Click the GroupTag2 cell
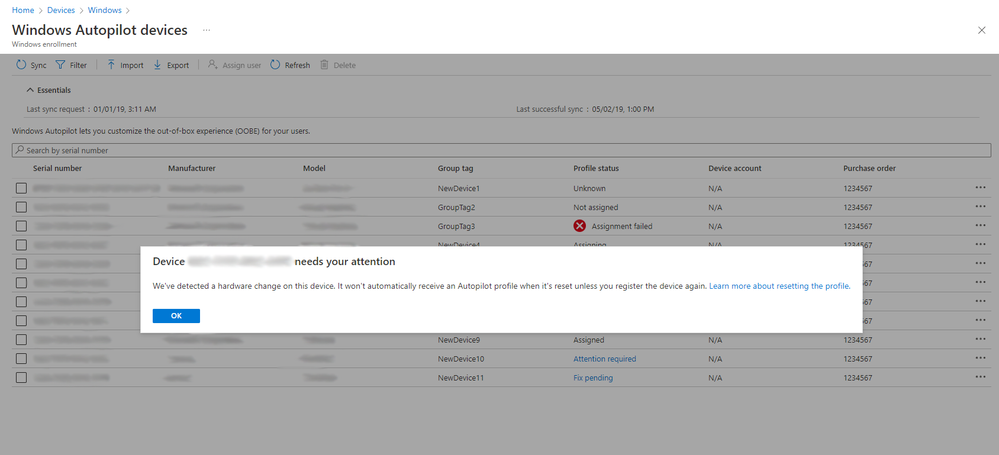Viewport: 999px width, 455px height. click(x=456, y=207)
